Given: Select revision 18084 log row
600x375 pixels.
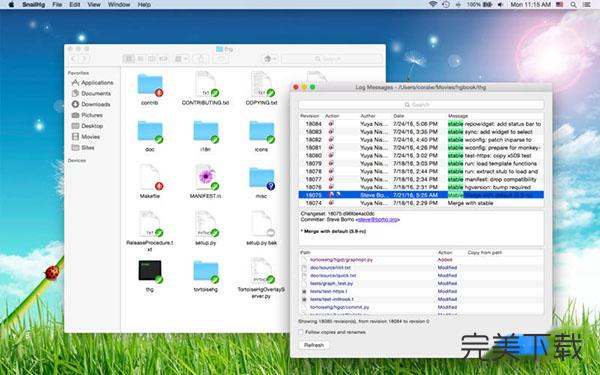Looking at the screenshot, I should 421,124.
